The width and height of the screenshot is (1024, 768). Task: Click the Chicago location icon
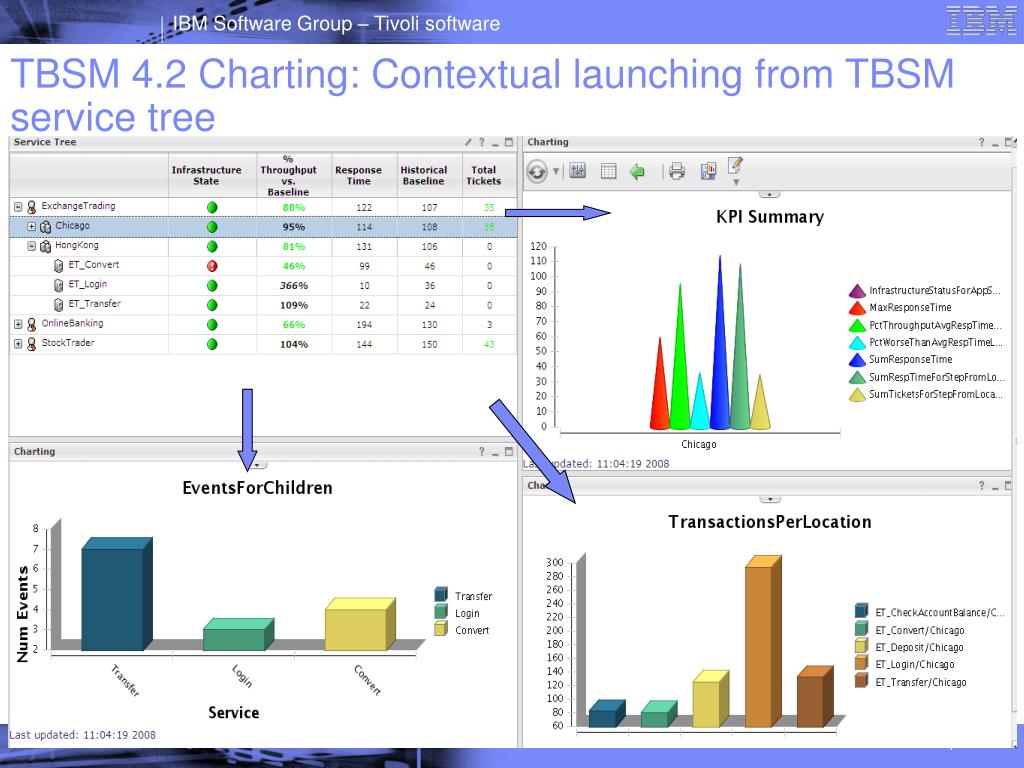coord(45,227)
